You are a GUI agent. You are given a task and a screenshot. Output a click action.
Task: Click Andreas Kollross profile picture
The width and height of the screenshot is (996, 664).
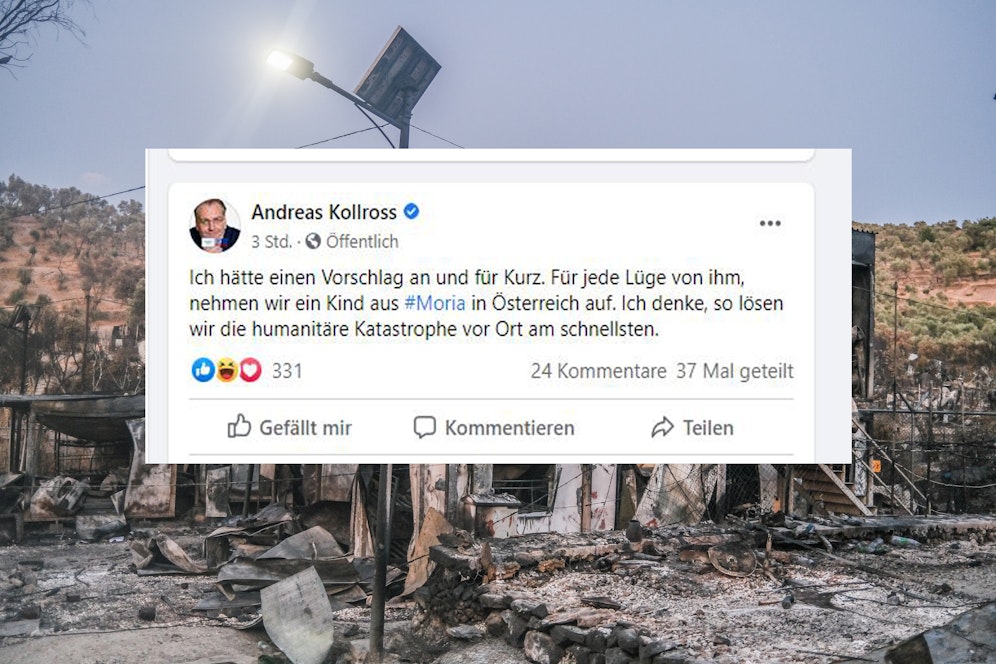(215, 226)
